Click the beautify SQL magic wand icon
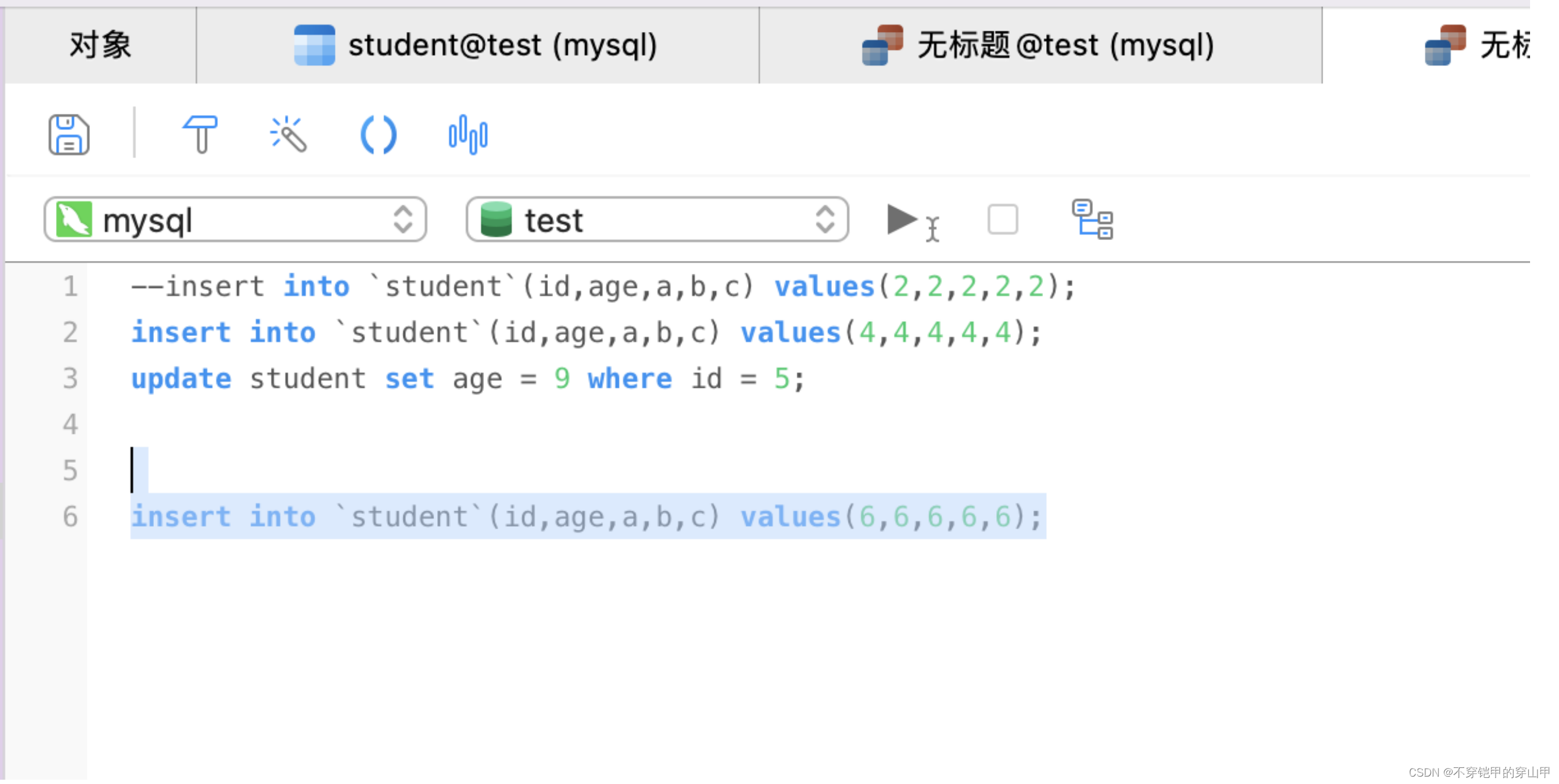Image resolution: width=1559 pixels, height=784 pixels. click(x=288, y=134)
